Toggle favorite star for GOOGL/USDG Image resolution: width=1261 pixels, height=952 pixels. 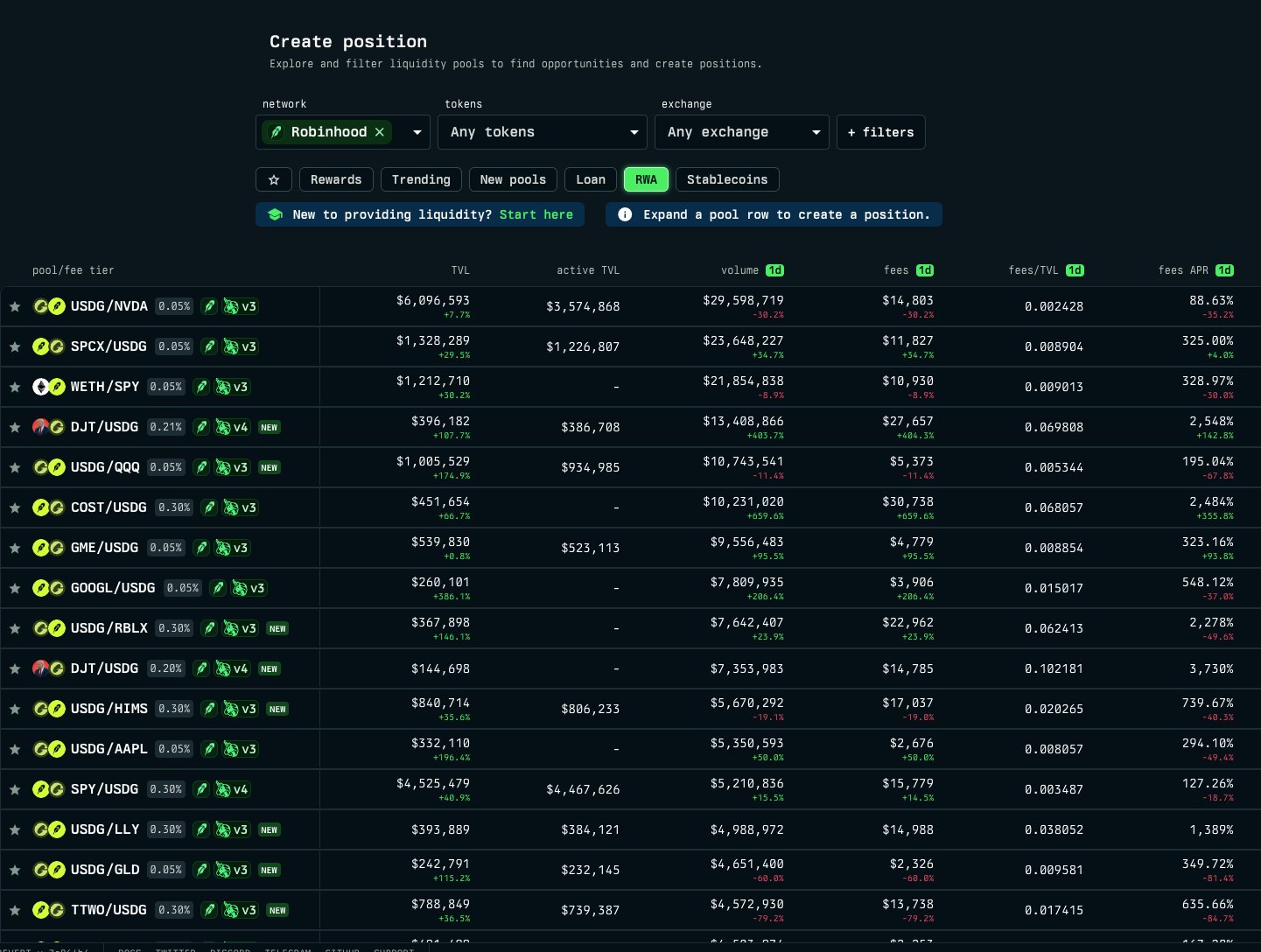click(15, 589)
